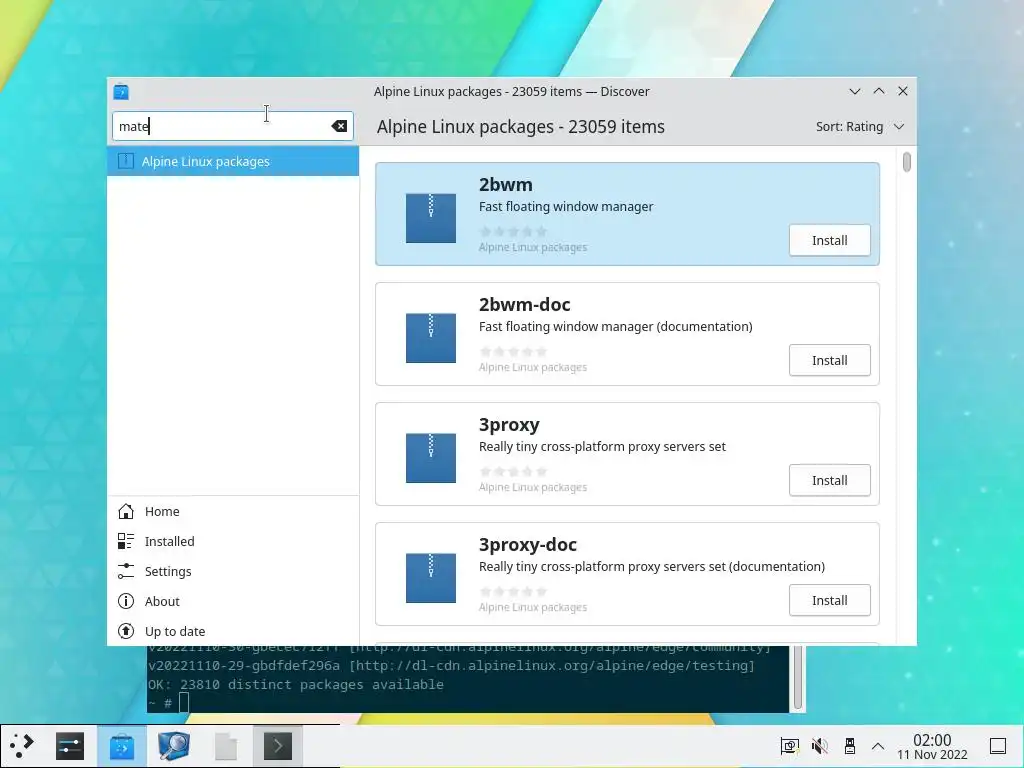Click the Alpine Linux packages category icon

[x=125, y=161]
